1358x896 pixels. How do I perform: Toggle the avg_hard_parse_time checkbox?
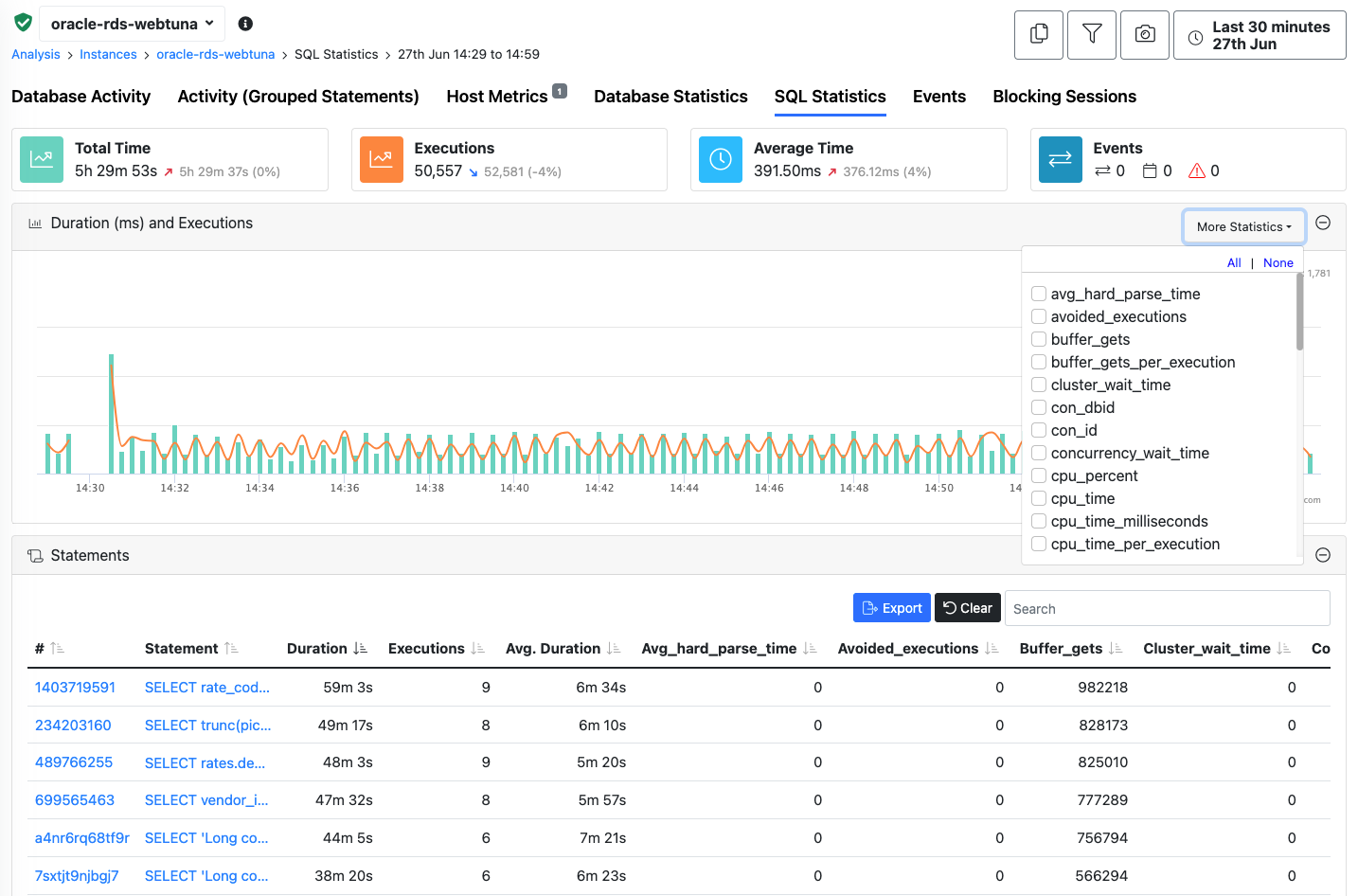(x=1039, y=294)
